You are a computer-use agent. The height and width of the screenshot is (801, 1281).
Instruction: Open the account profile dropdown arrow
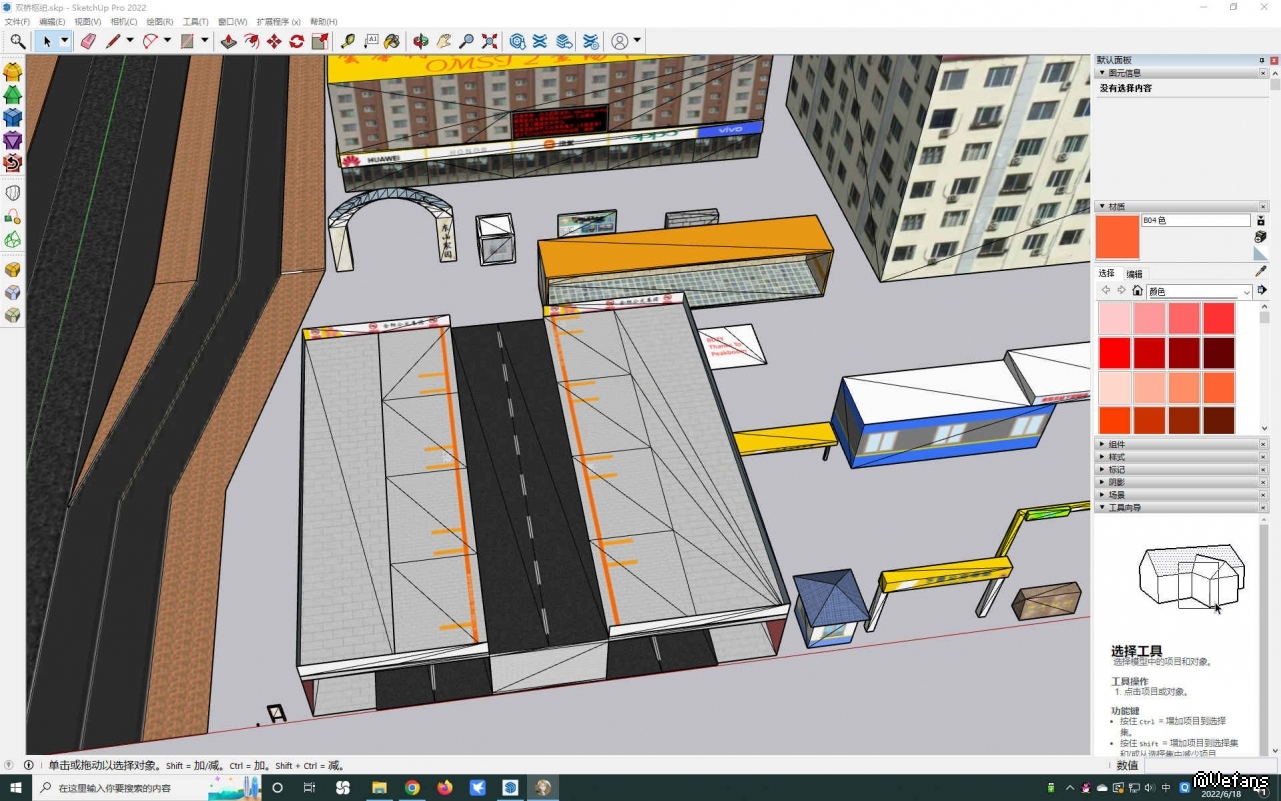[637, 41]
